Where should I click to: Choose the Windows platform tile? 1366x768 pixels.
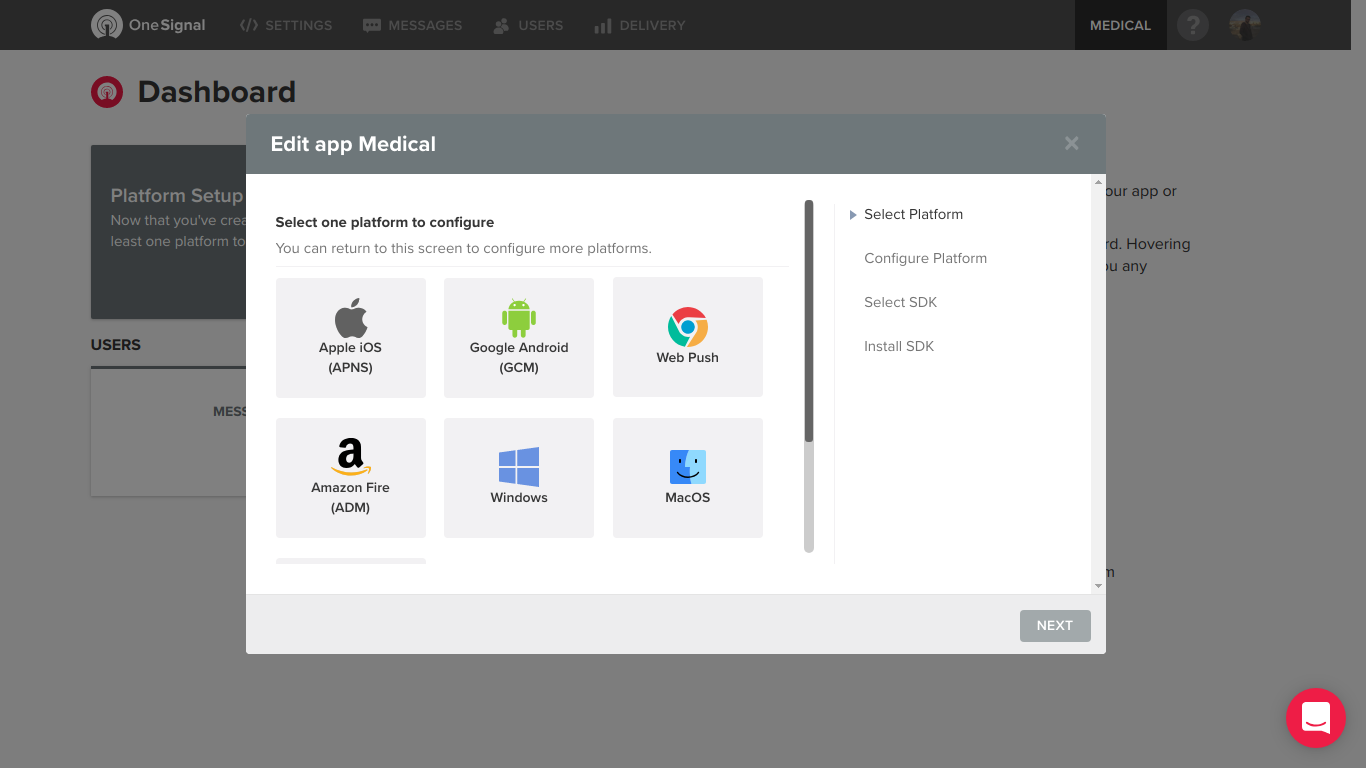pyautogui.click(x=519, y=478)
